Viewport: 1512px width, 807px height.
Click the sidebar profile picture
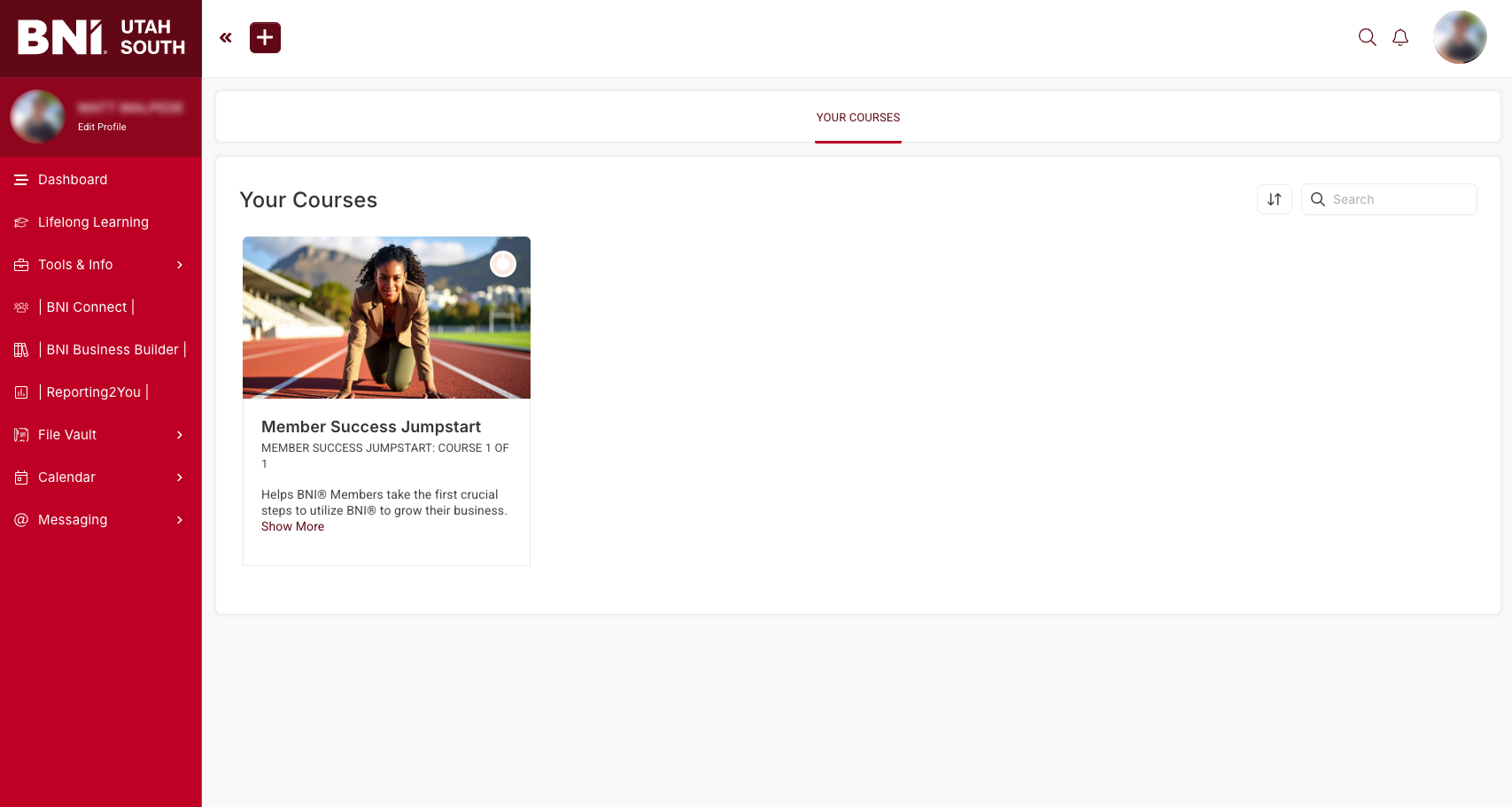pos(37,117)
